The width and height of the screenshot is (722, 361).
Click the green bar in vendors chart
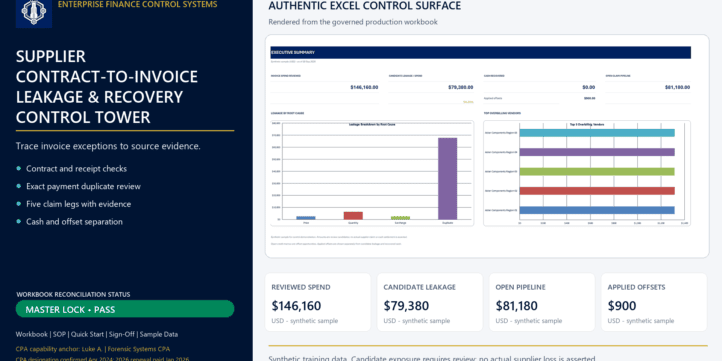pyautogui.click(x=597, y=171)
